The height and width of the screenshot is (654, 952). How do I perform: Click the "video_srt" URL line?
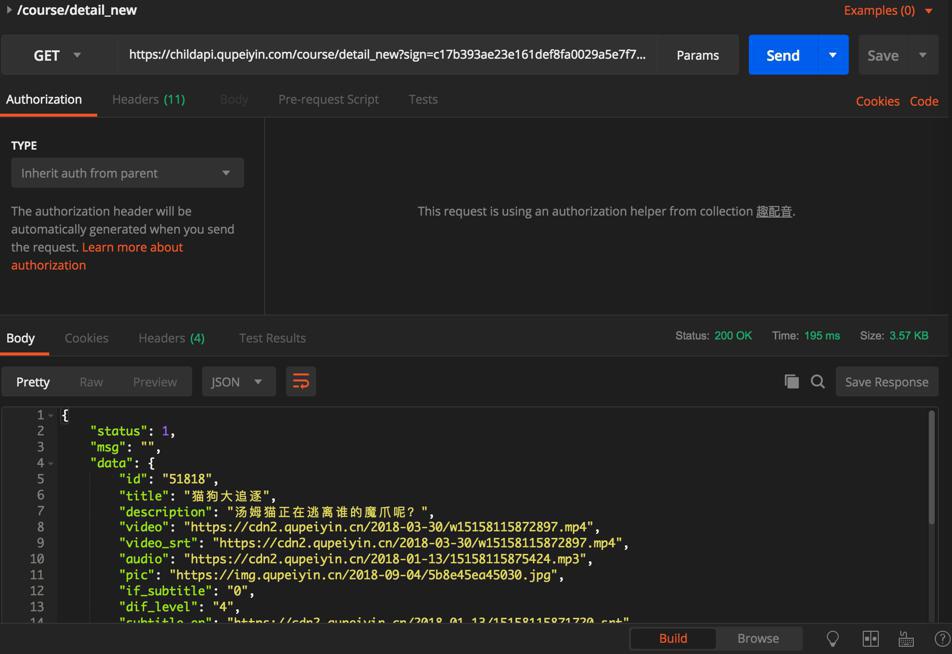pyautogui.click(x=373, y=543)
